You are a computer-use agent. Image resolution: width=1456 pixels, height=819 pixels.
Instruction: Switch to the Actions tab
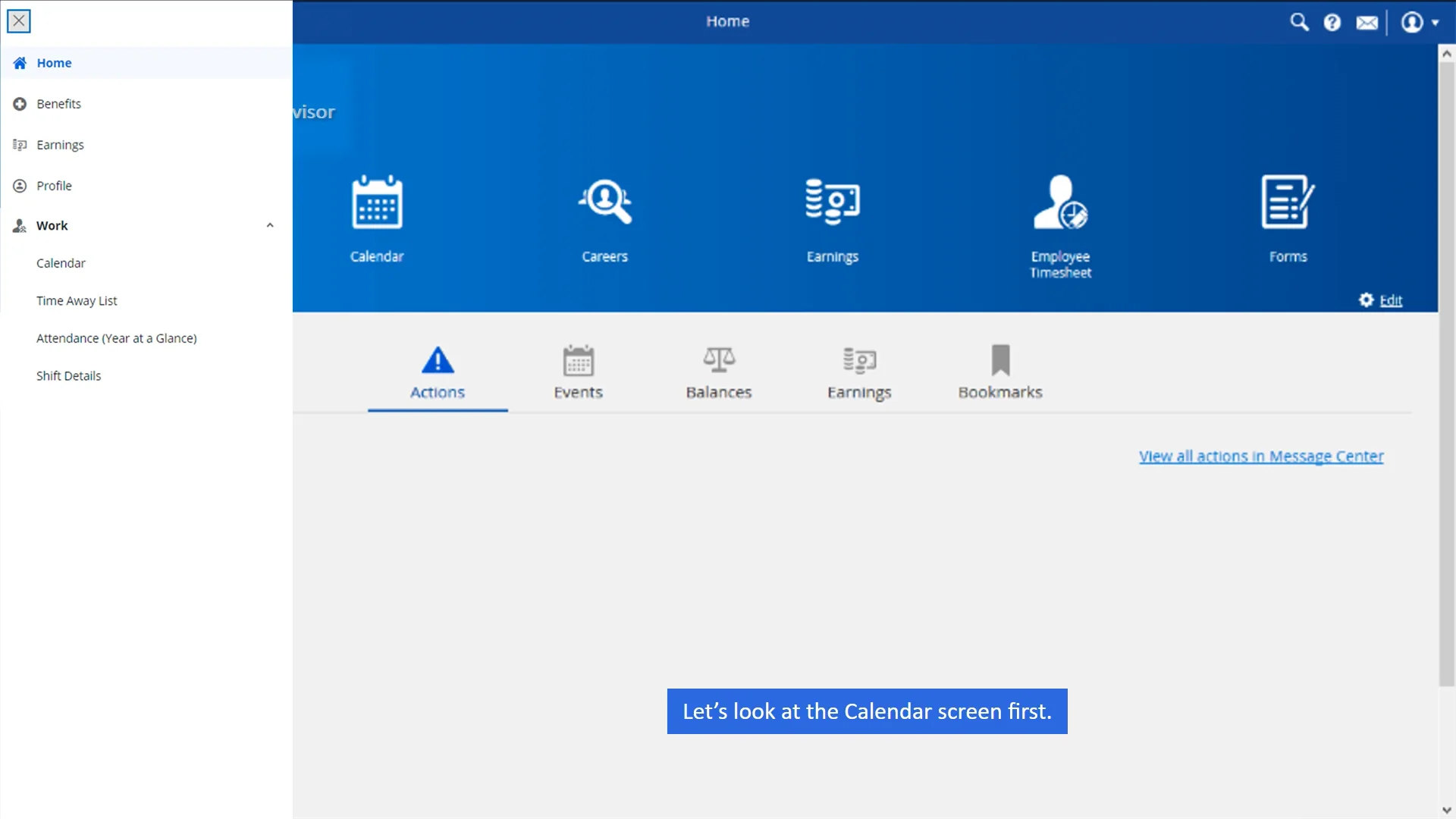pos(438,374)
